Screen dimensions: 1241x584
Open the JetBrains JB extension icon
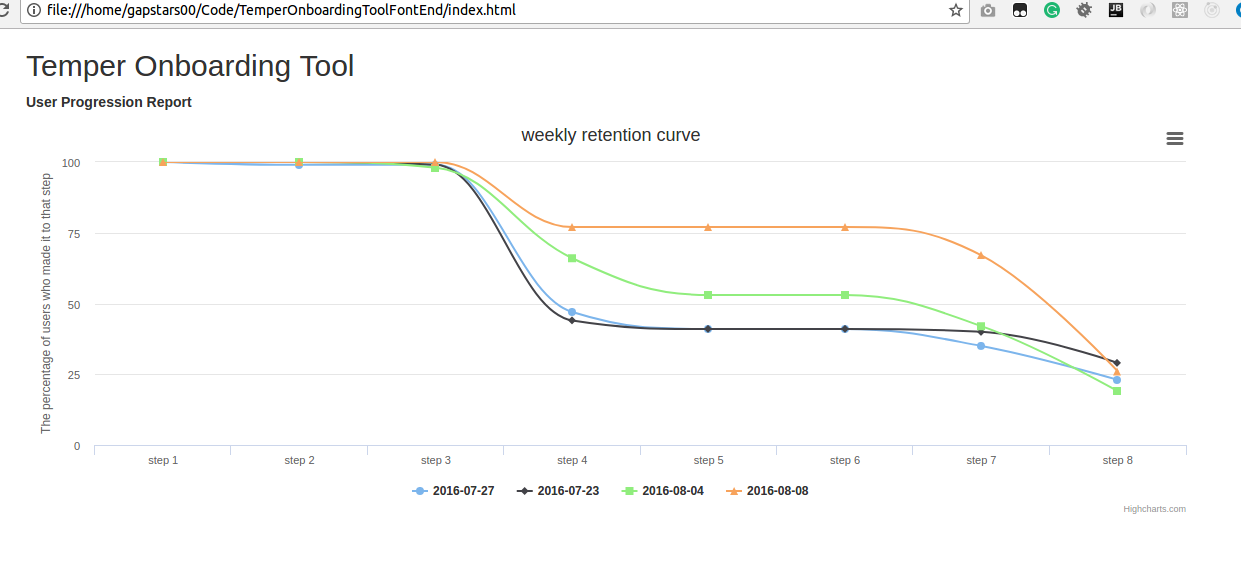coord(1116,11)
